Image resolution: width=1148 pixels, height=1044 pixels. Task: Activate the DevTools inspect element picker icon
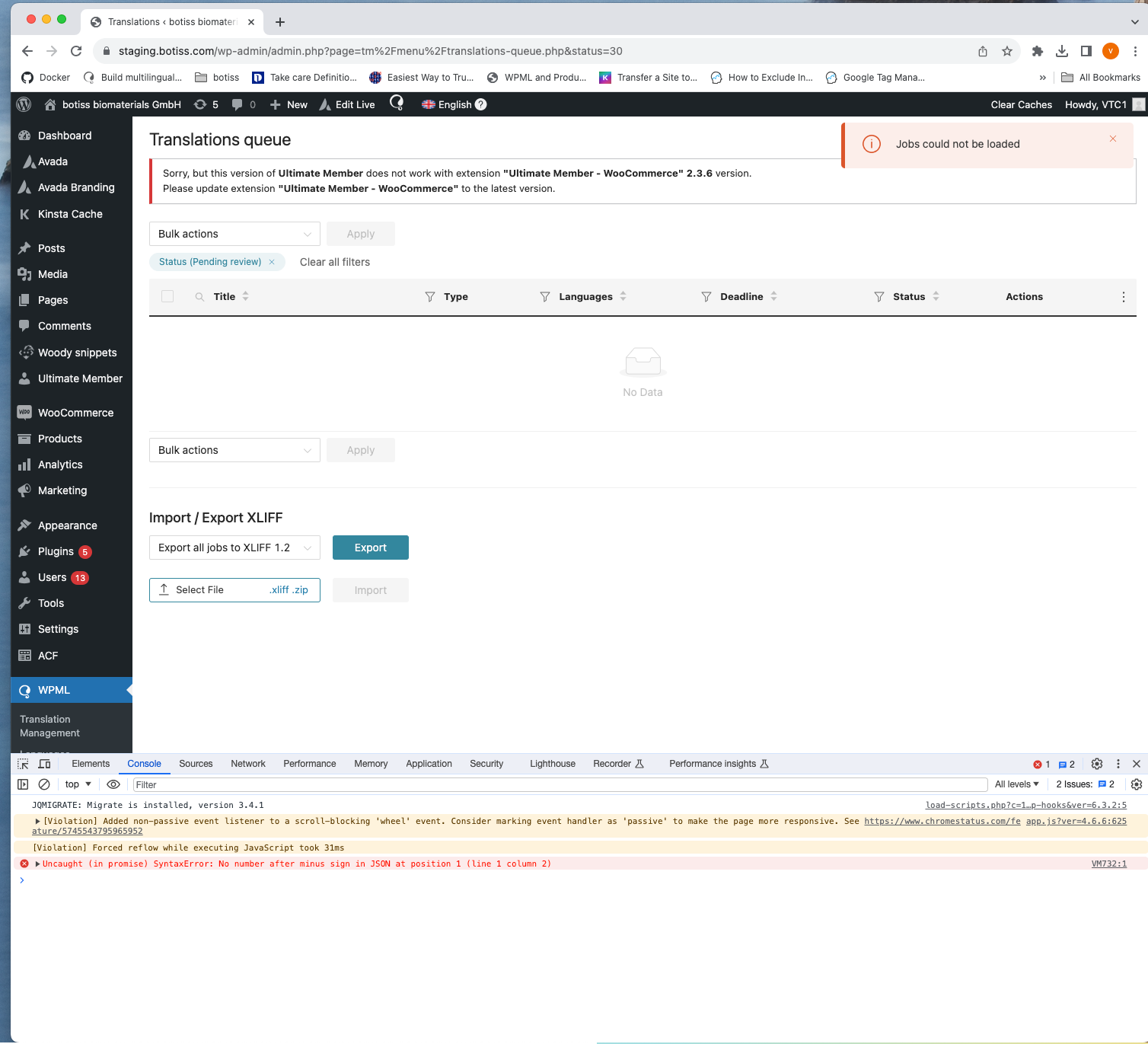click(23, 764)
